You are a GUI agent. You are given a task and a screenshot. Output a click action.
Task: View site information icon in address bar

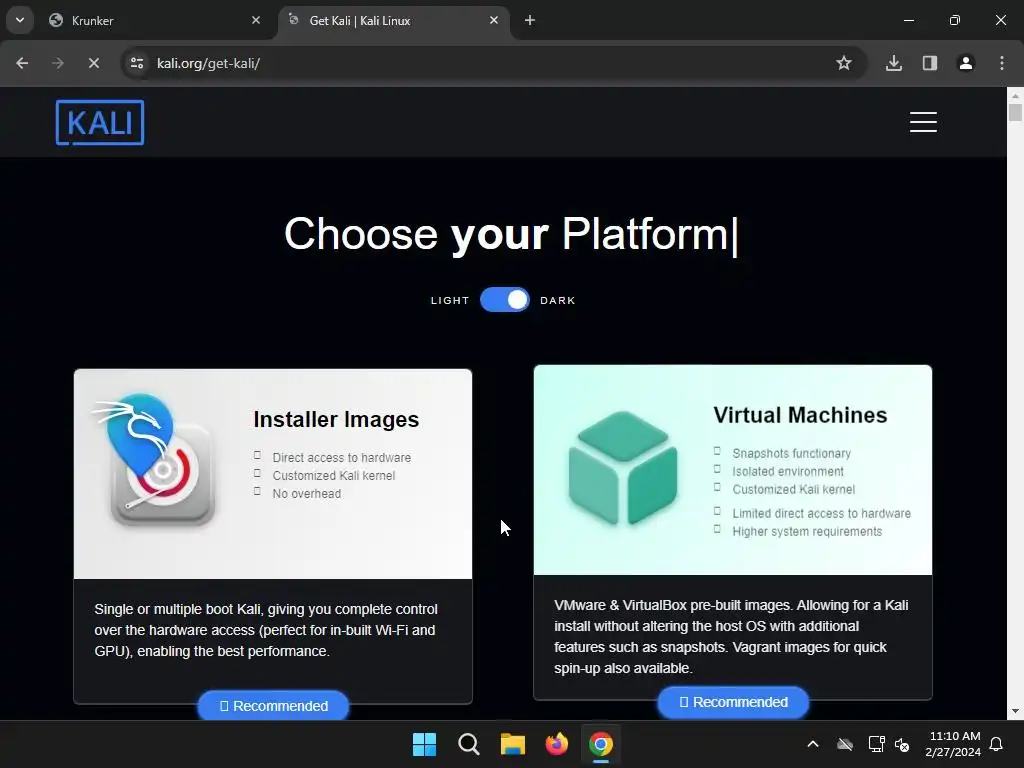137,63
